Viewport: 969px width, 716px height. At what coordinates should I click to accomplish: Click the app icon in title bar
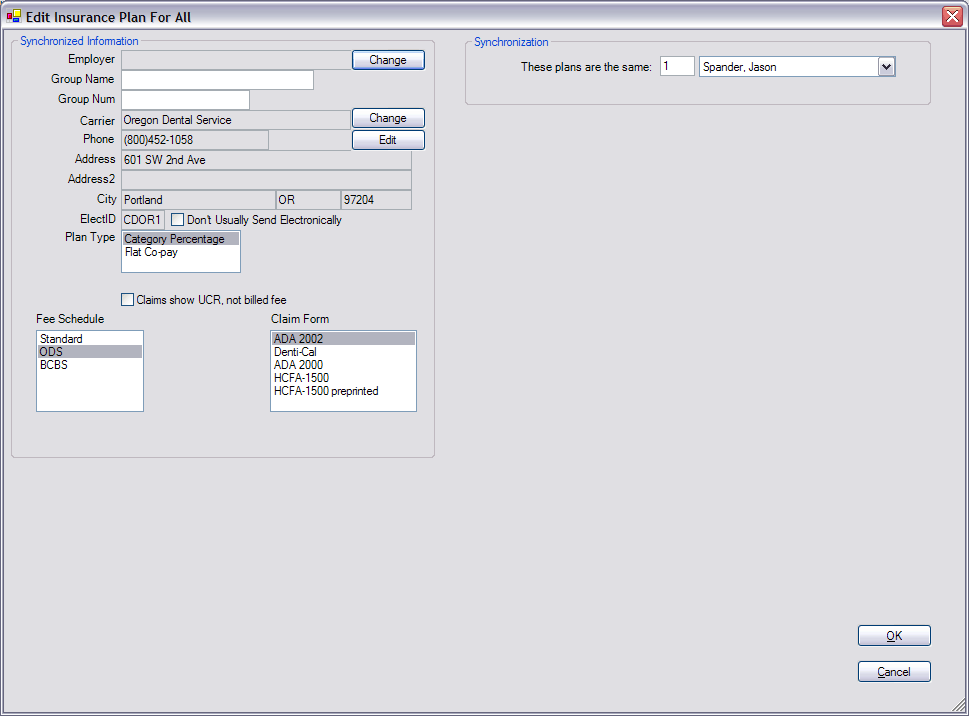click(14, 16)
